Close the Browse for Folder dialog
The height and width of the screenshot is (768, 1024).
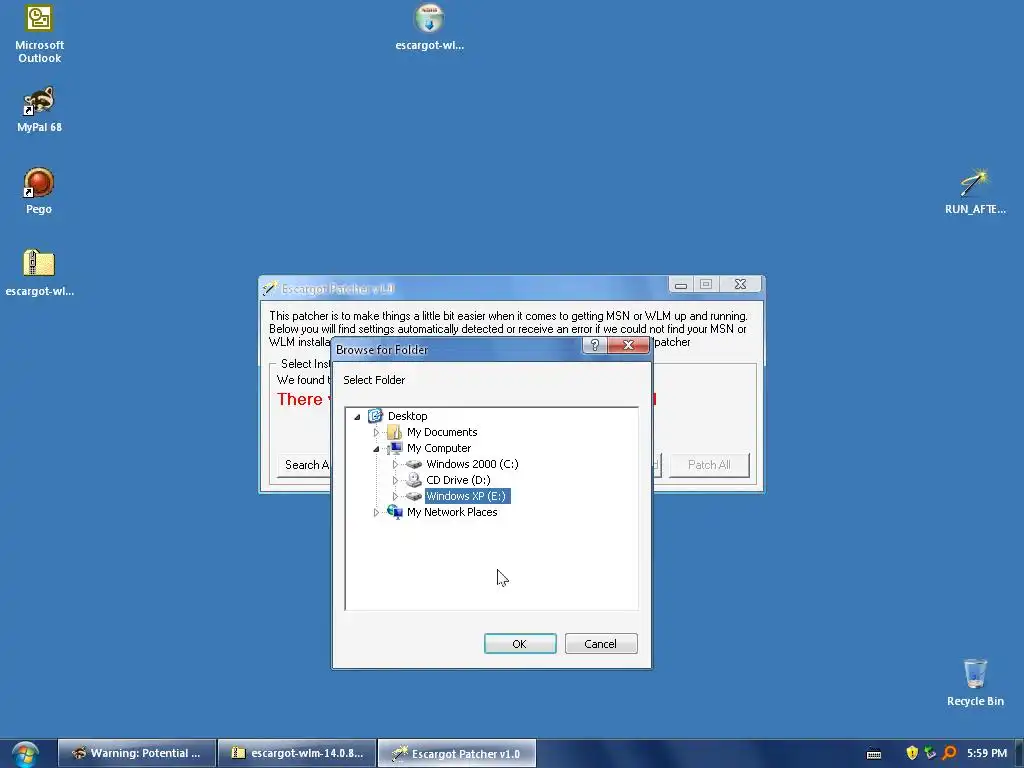pos(628,345)
